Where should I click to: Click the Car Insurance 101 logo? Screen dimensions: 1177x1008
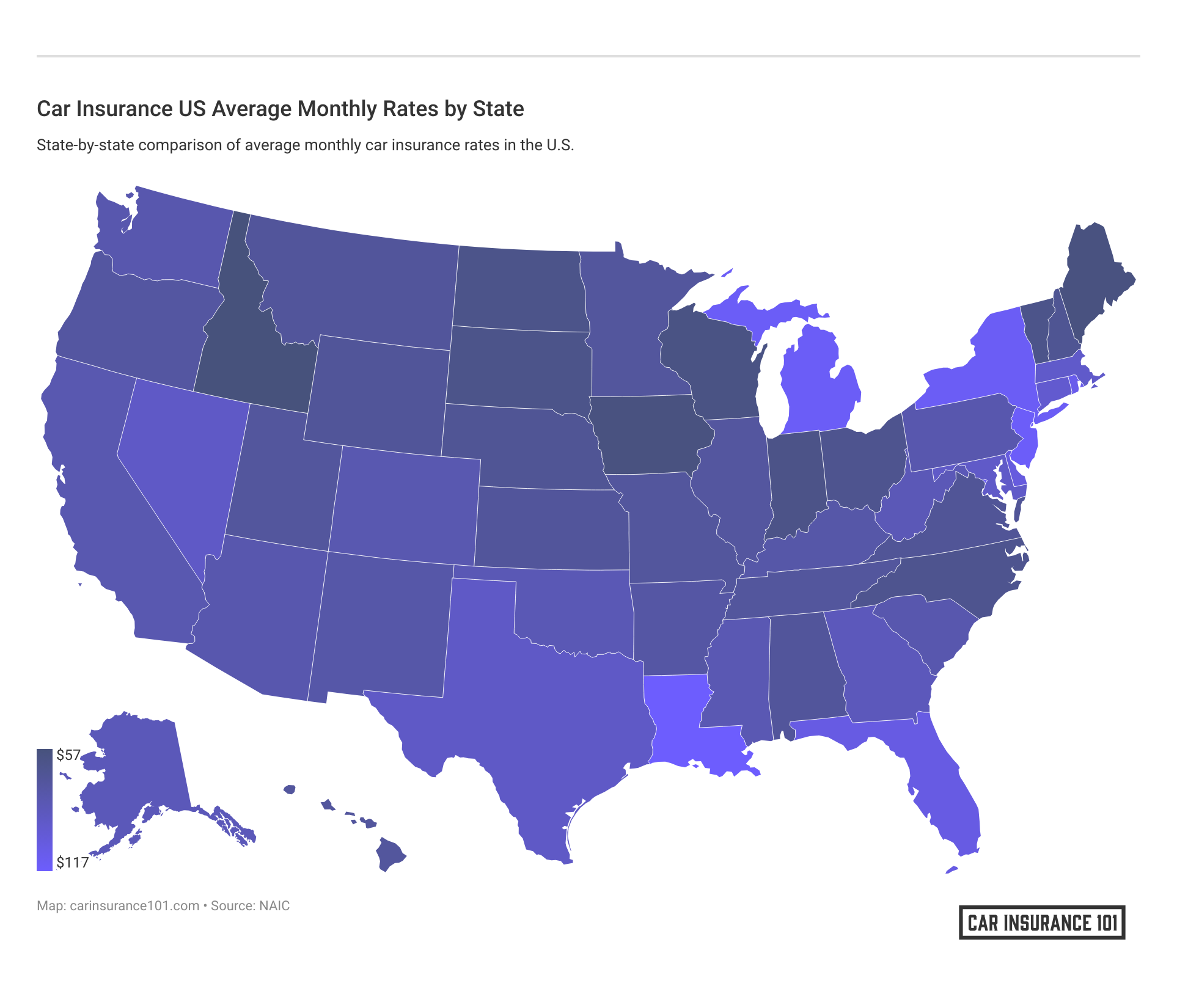(1041, 922)
